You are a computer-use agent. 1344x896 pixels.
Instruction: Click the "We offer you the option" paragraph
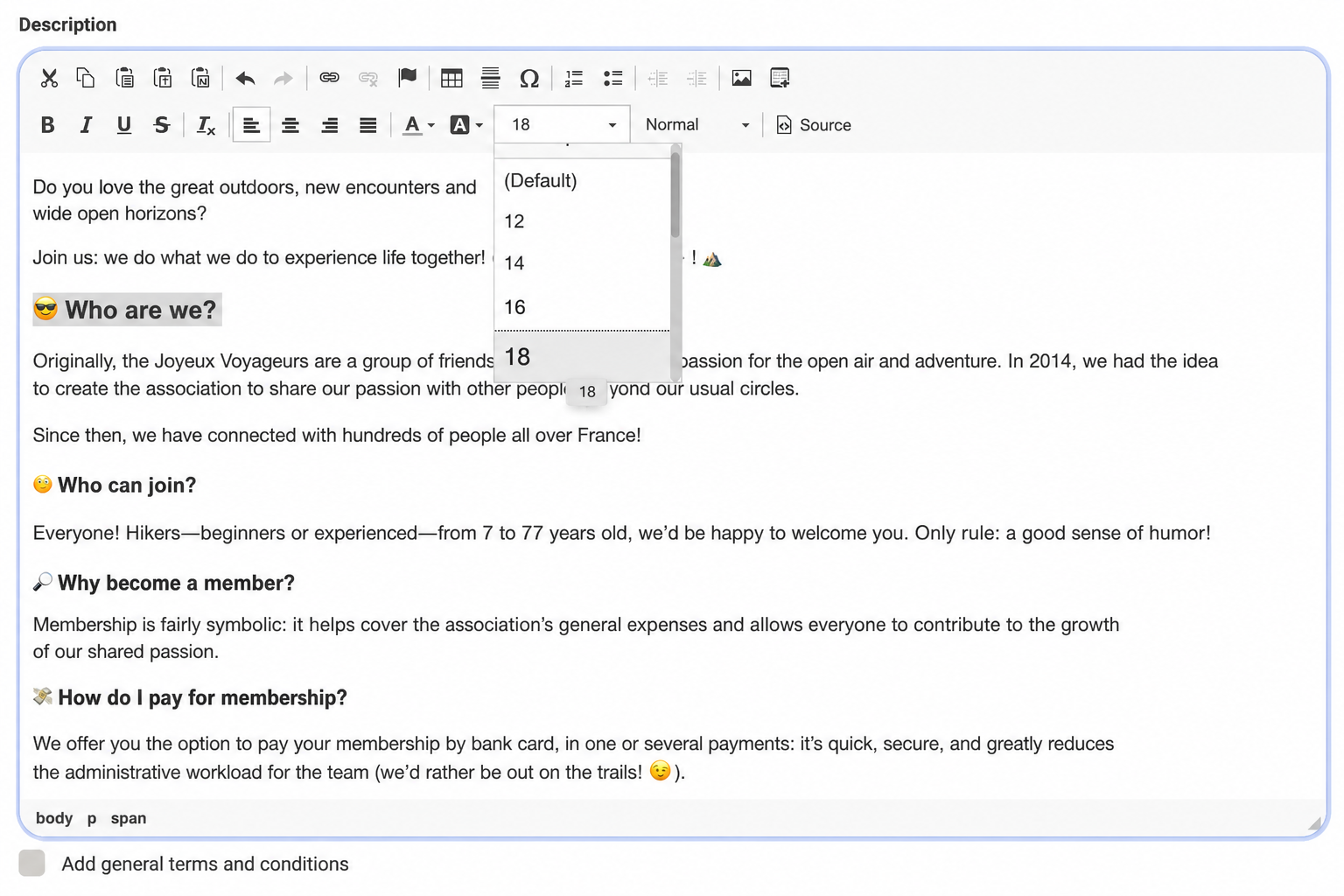point(574,758)
